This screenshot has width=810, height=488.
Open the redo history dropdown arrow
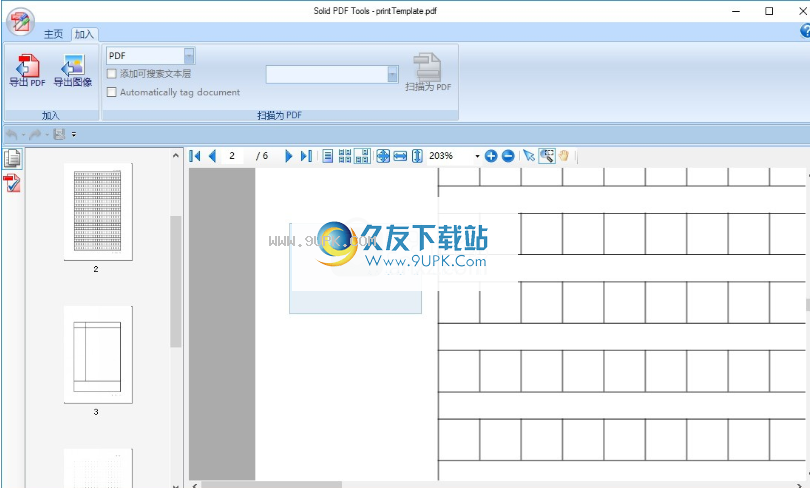coord(47,135)
